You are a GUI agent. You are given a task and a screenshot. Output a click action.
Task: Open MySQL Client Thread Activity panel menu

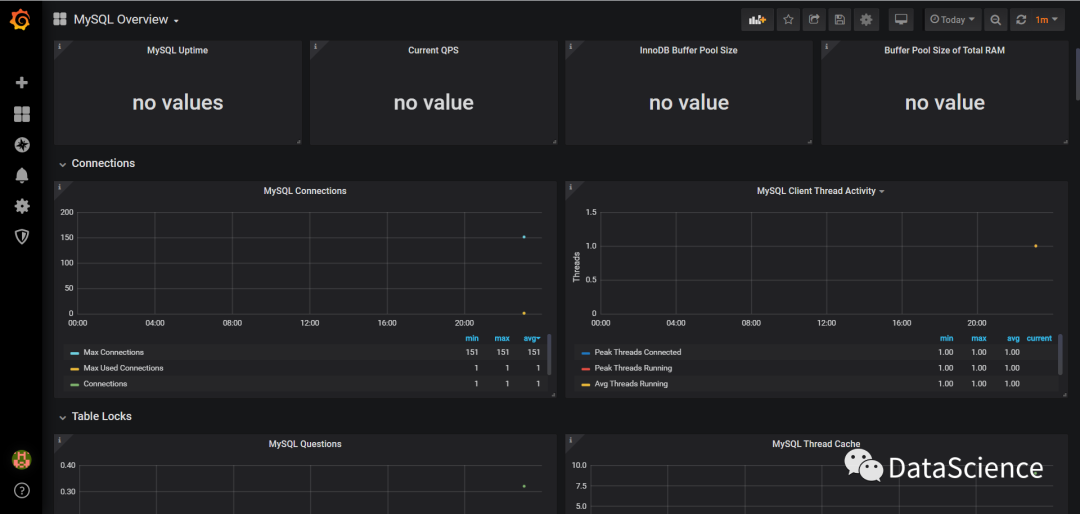coord(820,191)
